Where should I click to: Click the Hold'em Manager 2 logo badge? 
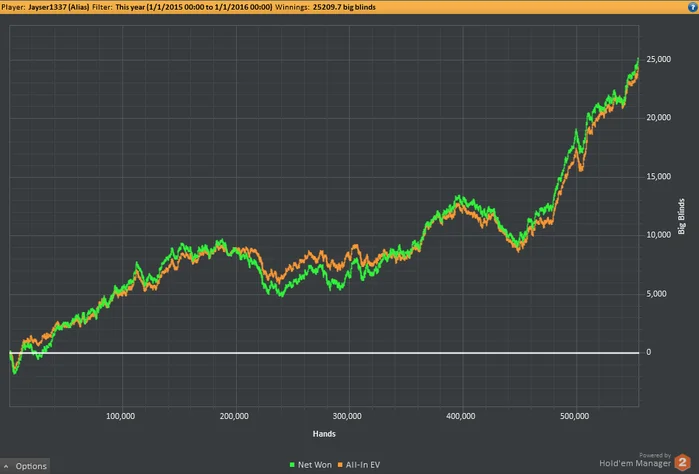pyautogui.click(x=685, y=463)
